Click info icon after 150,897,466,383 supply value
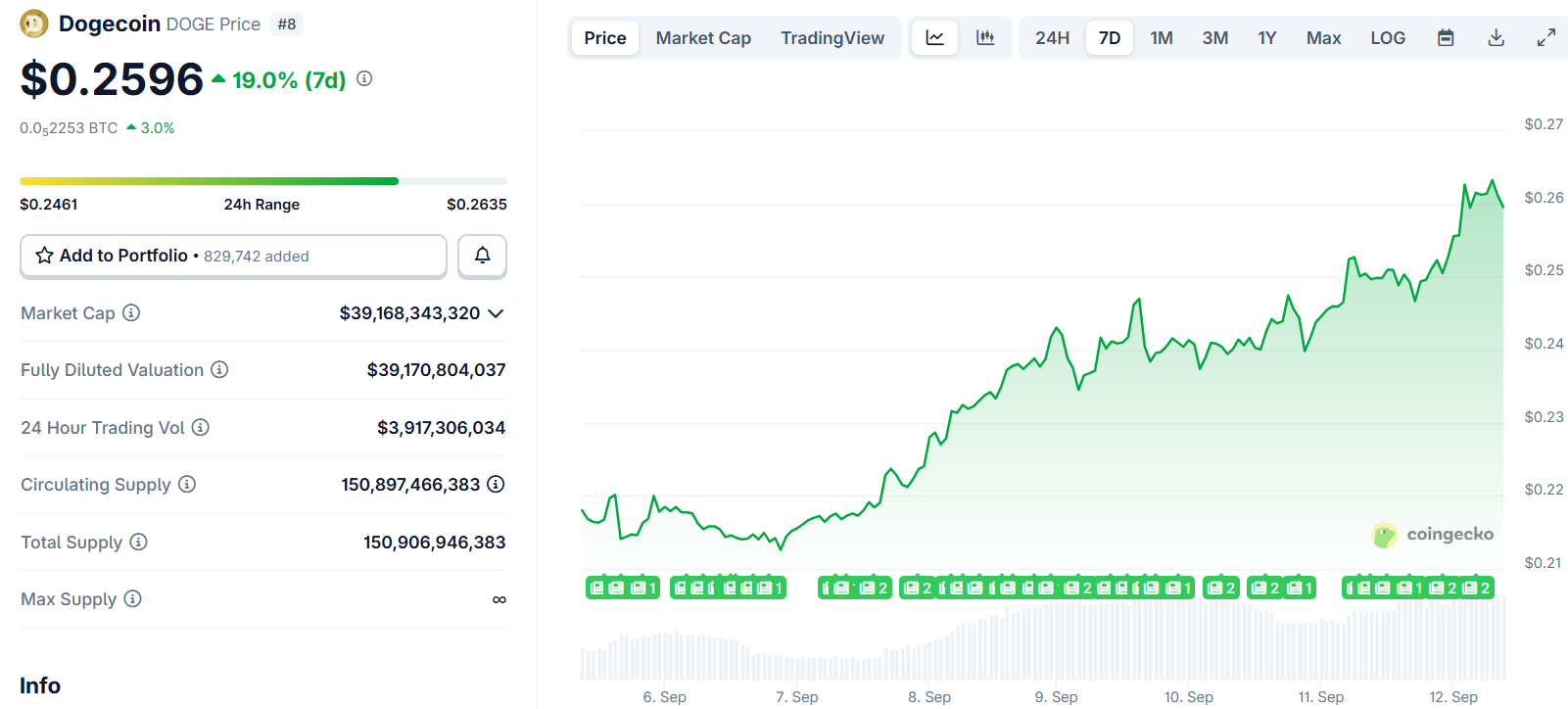 pos(496,484)
